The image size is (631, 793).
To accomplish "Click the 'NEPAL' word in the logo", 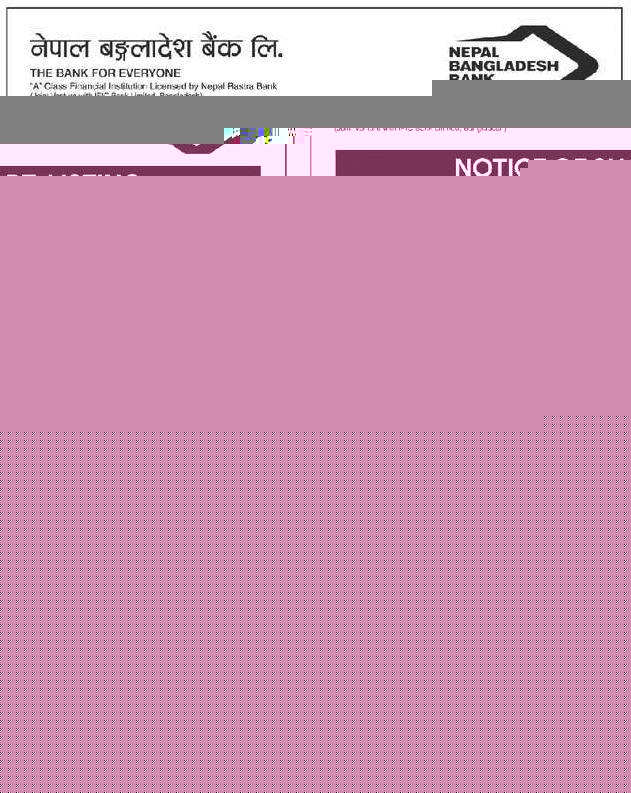I will click(473, 52).
